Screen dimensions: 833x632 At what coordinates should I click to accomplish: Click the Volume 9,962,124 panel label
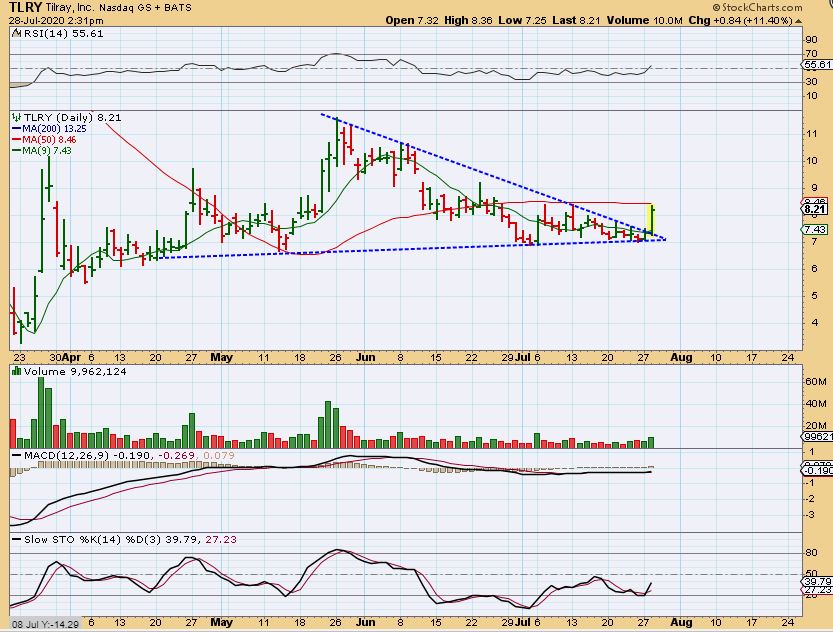[x=75, y=371]
